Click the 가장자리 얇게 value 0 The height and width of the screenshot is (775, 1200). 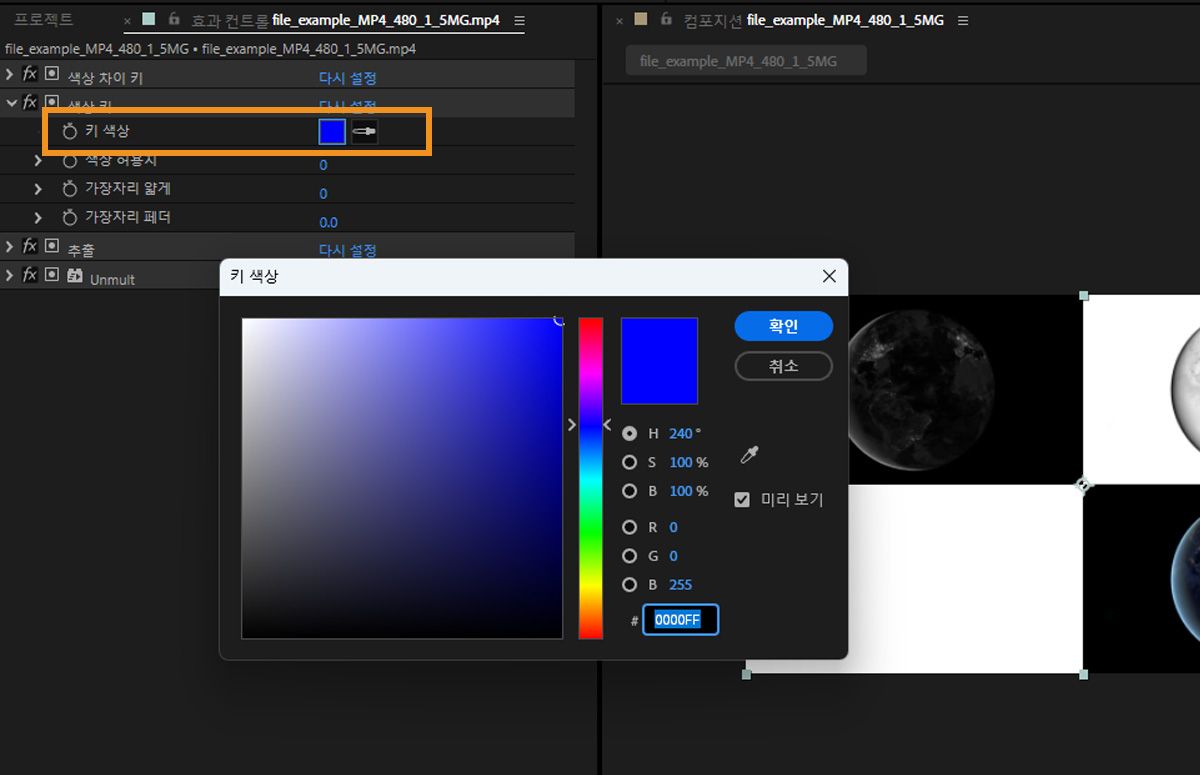tap(323, 193)
